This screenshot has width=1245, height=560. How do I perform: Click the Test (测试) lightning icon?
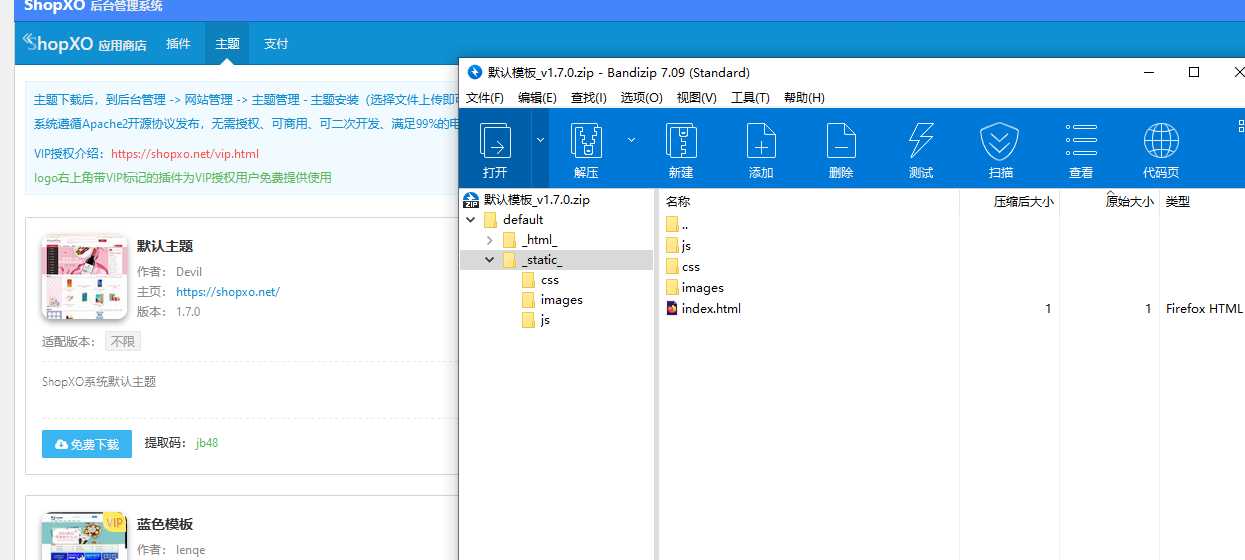point(921,148)
